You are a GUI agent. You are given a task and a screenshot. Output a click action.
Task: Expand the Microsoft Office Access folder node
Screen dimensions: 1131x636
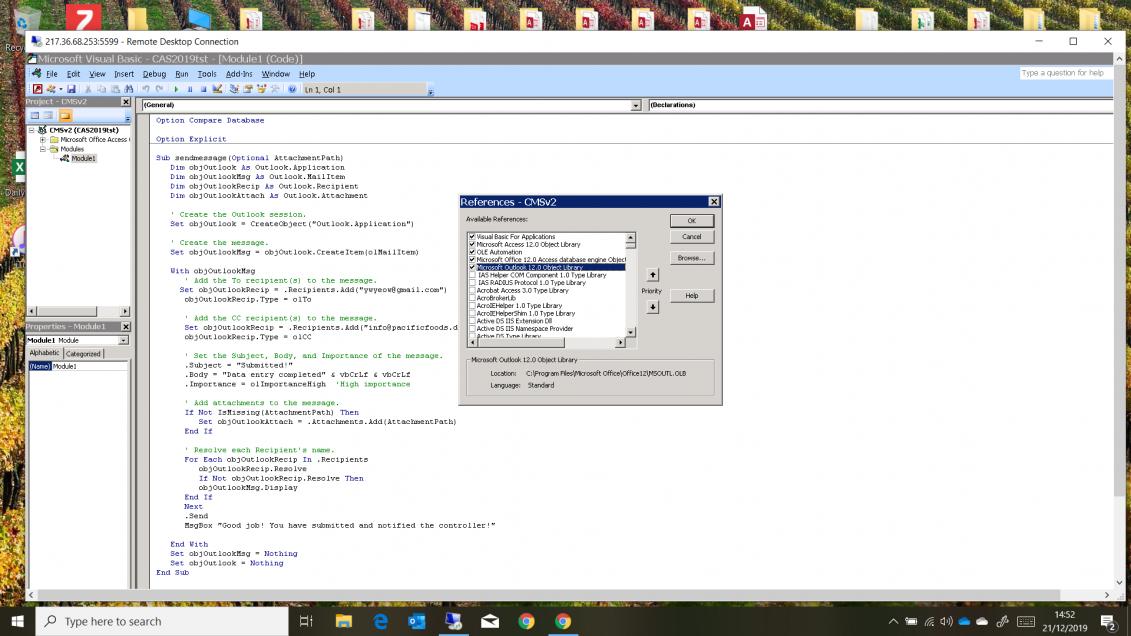coord(43,140)
